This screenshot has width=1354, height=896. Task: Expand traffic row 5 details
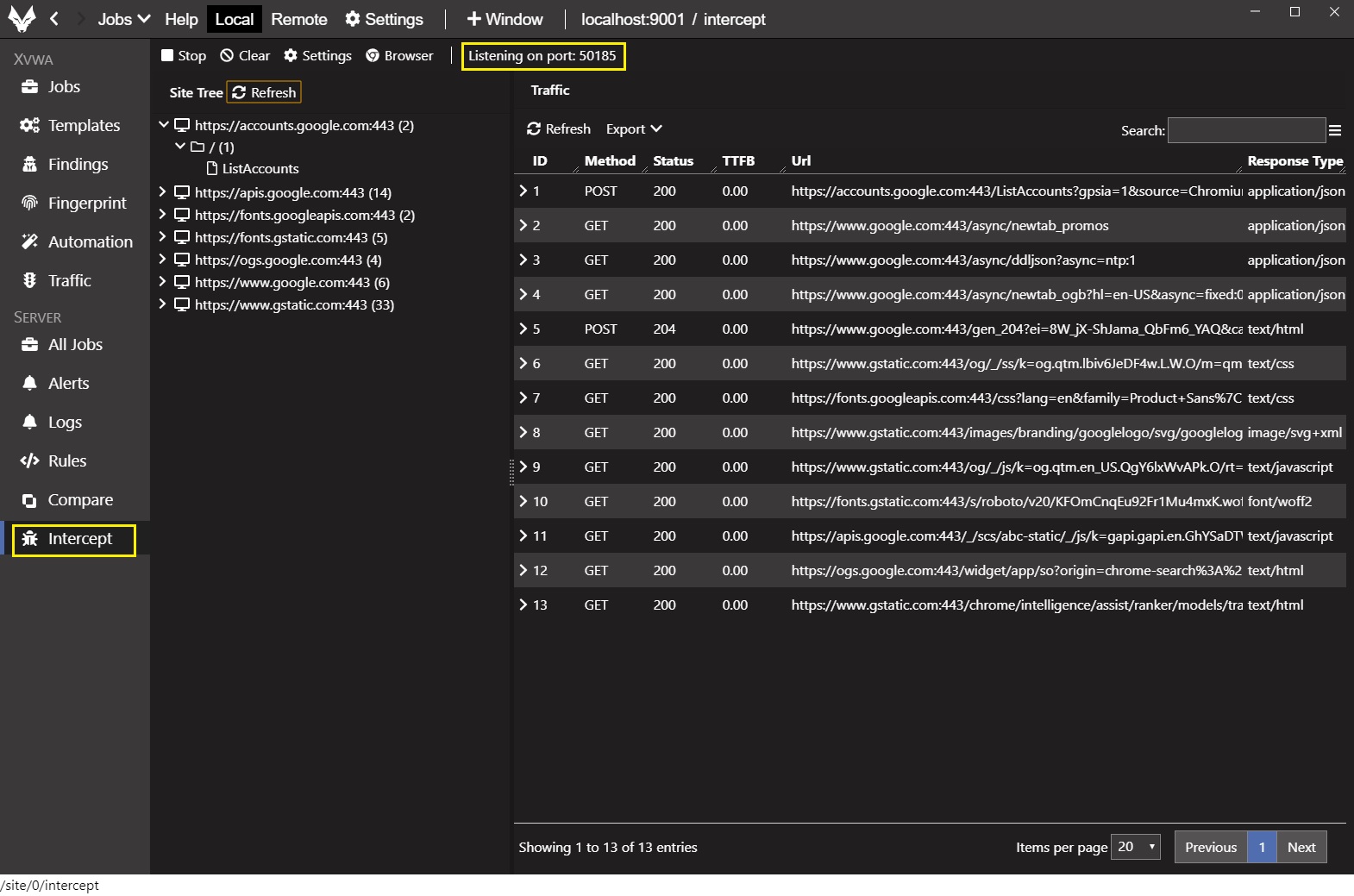coord(523,329)
